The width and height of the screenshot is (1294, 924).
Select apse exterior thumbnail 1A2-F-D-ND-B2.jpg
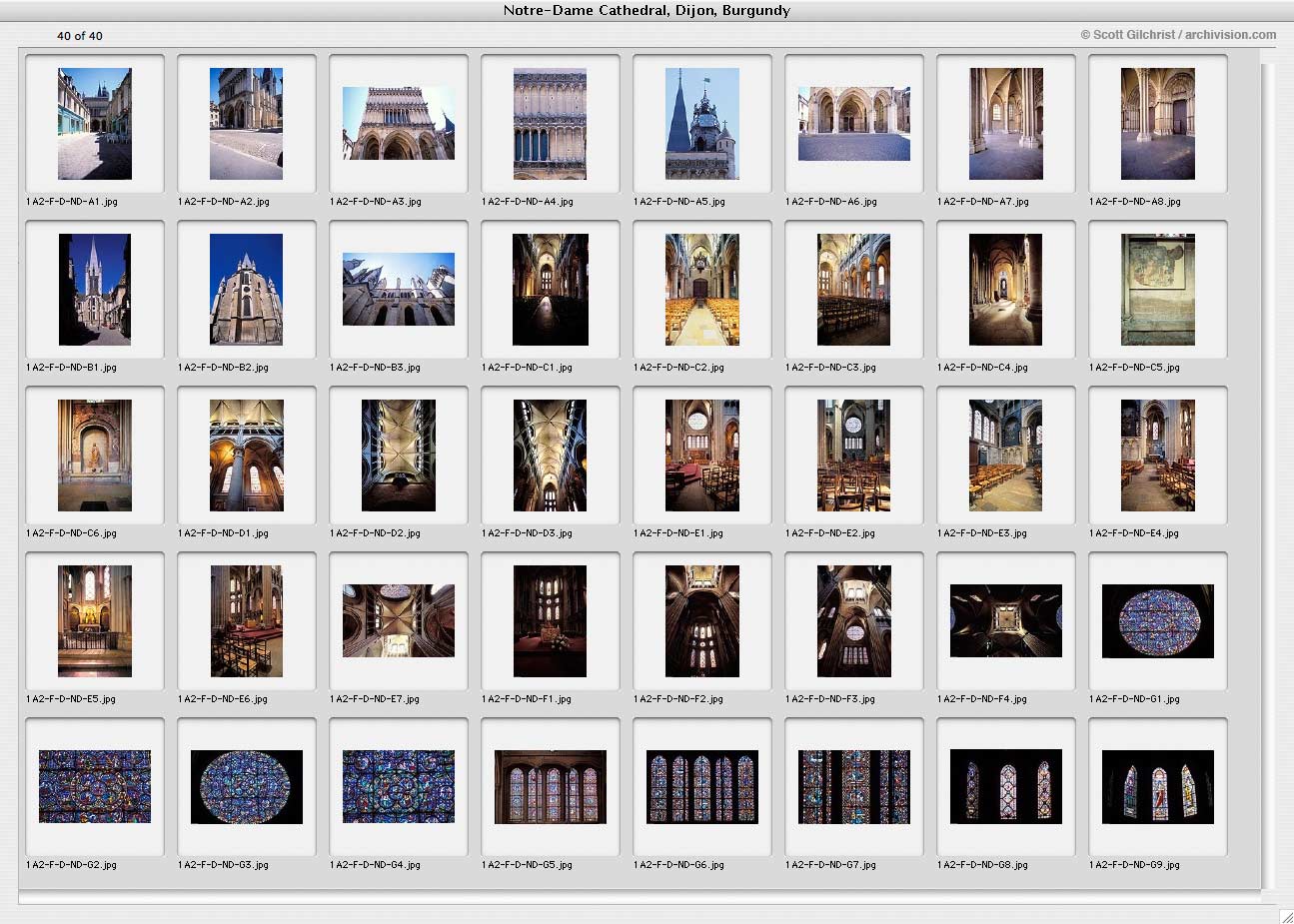pyautogui.click(x=247, y=290)
